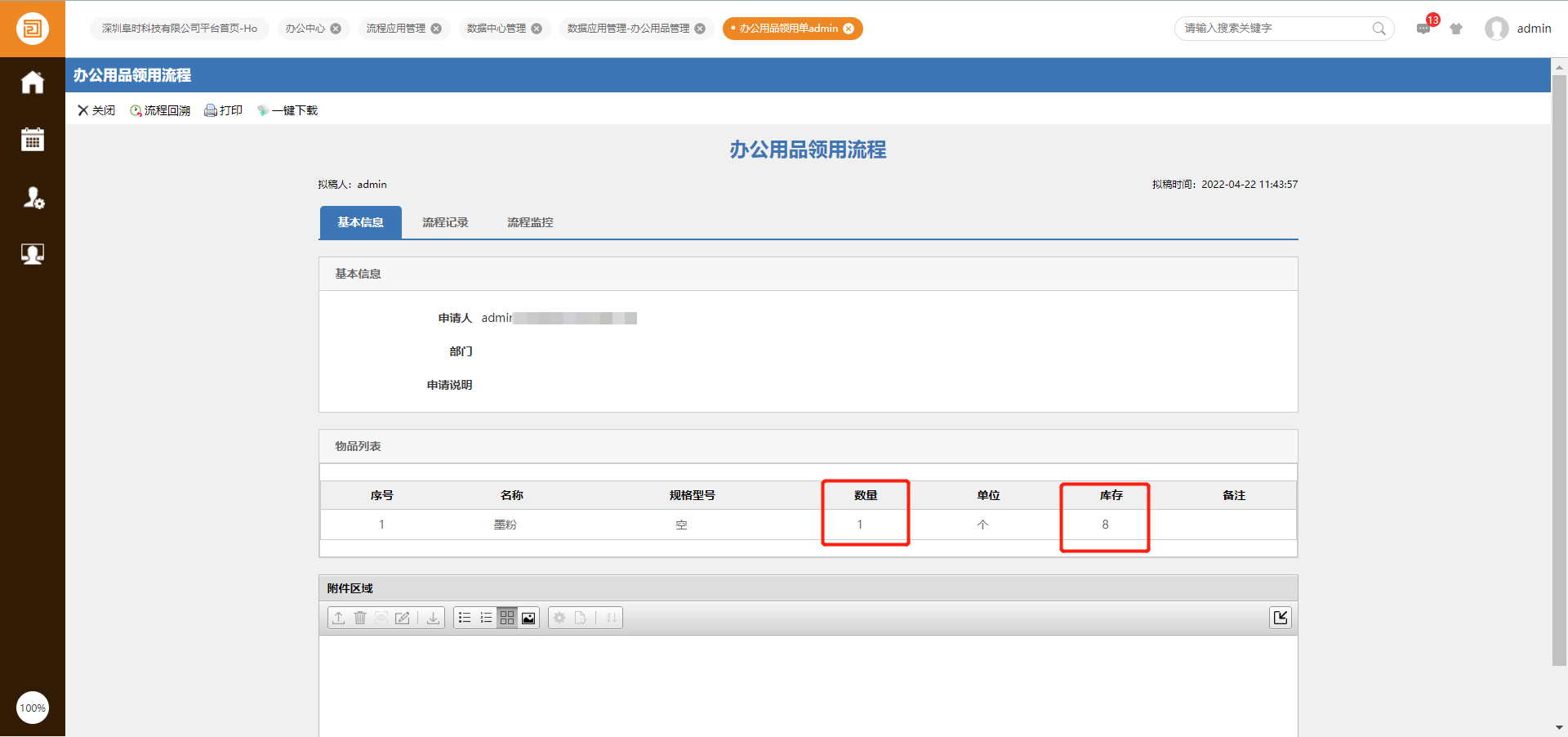Click the scrollbar up arrow

pos(1559,68)
